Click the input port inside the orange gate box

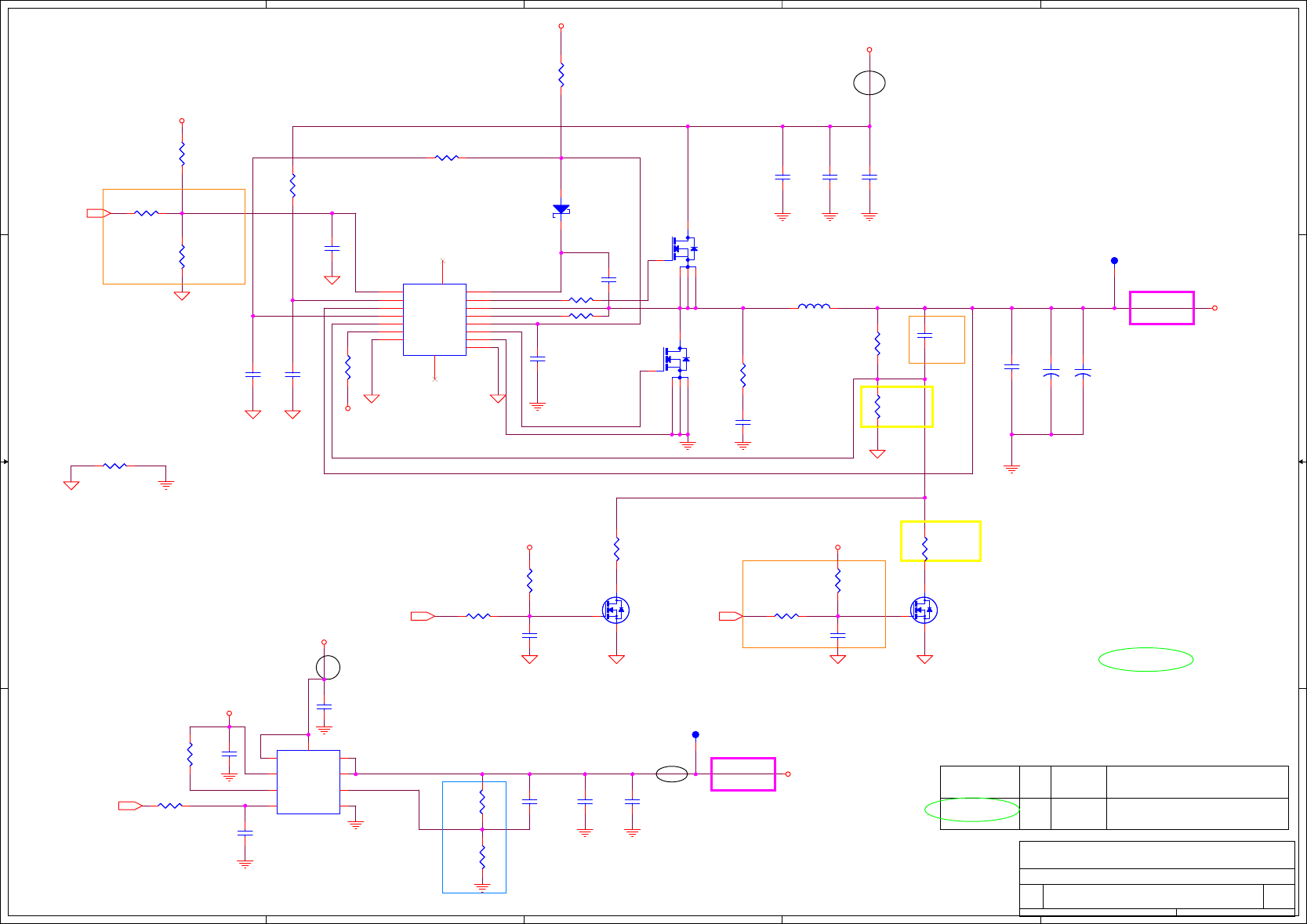[731, 616]
